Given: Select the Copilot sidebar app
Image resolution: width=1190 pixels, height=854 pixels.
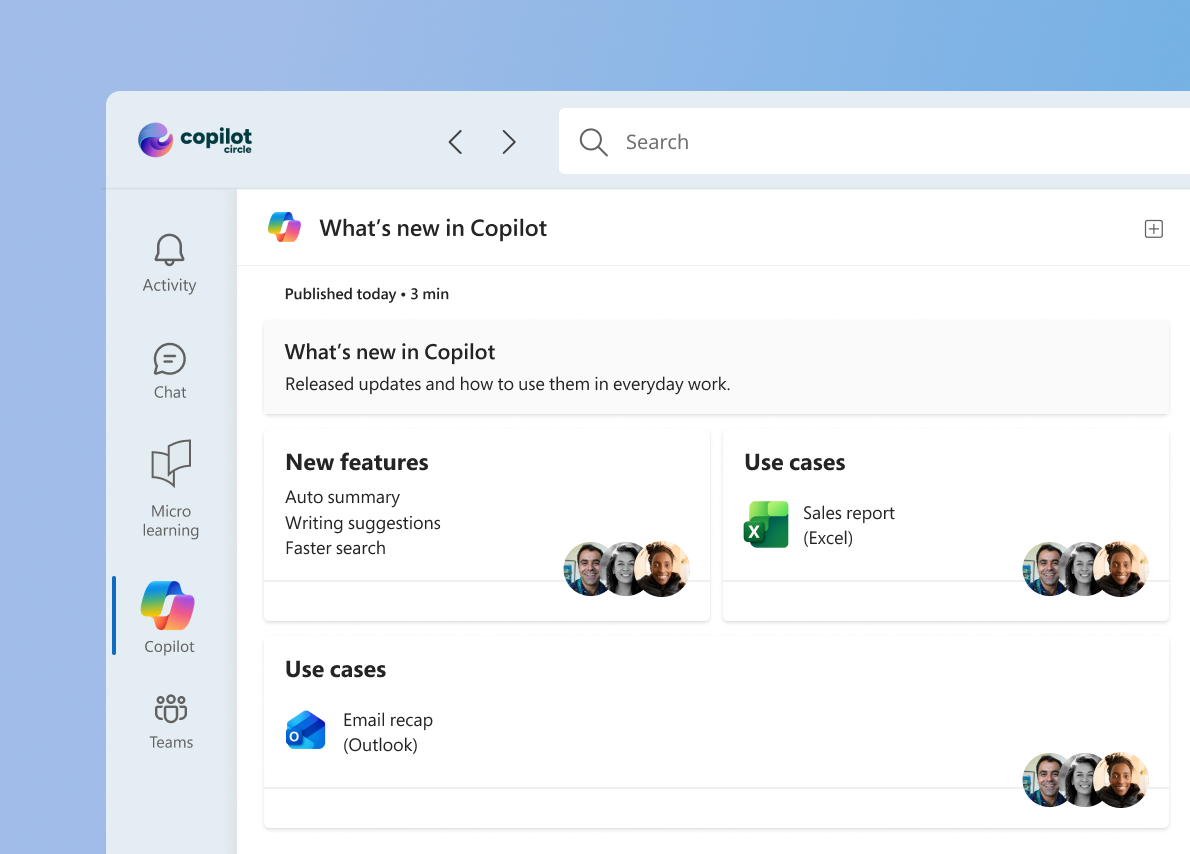Looking at the screenshot, I should click(x=168, y=617).
